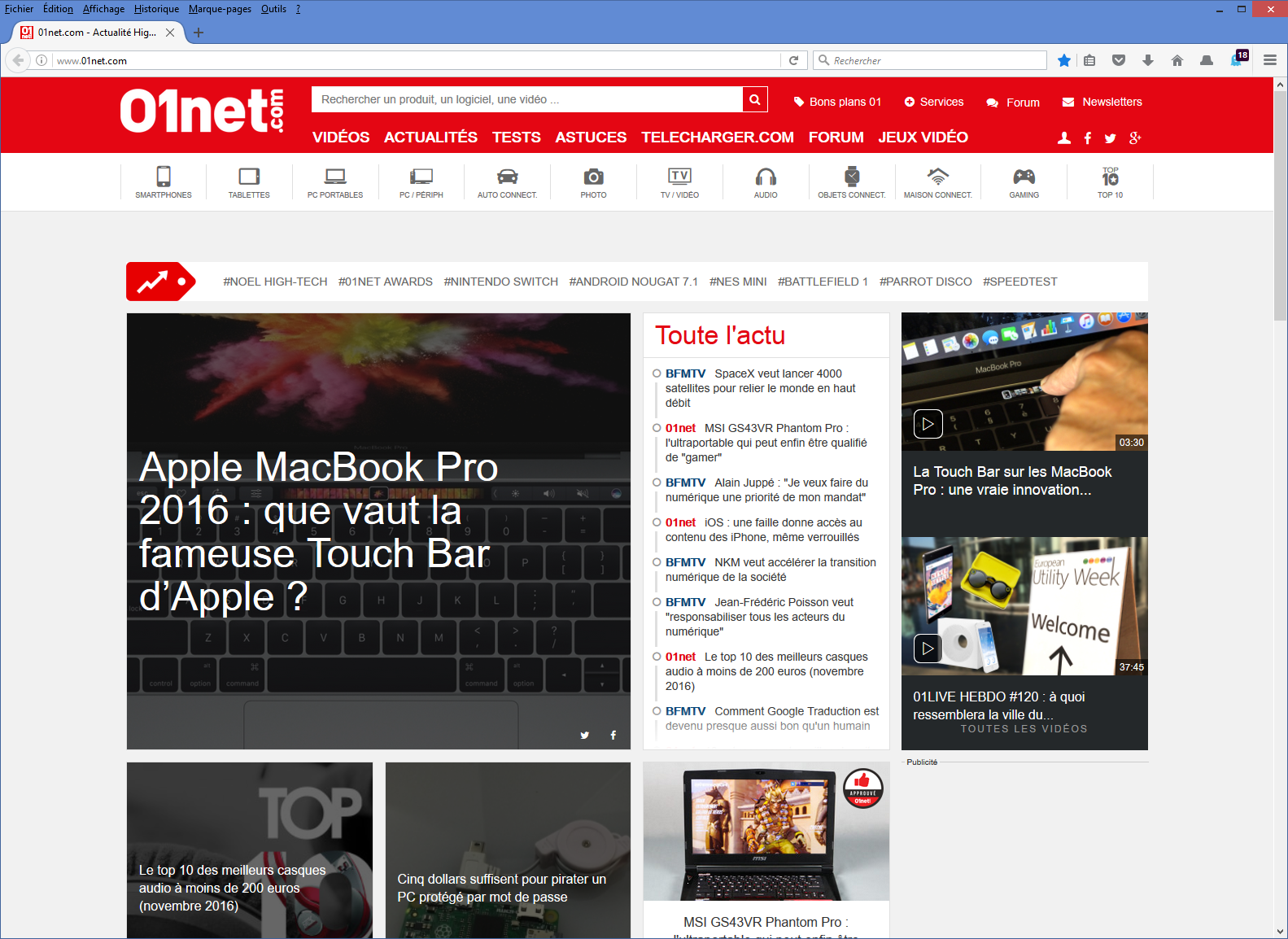Viewport: 1288px width, 939px height.
Task: Click the Twitter icon in red header
Action: point(1111,138)
